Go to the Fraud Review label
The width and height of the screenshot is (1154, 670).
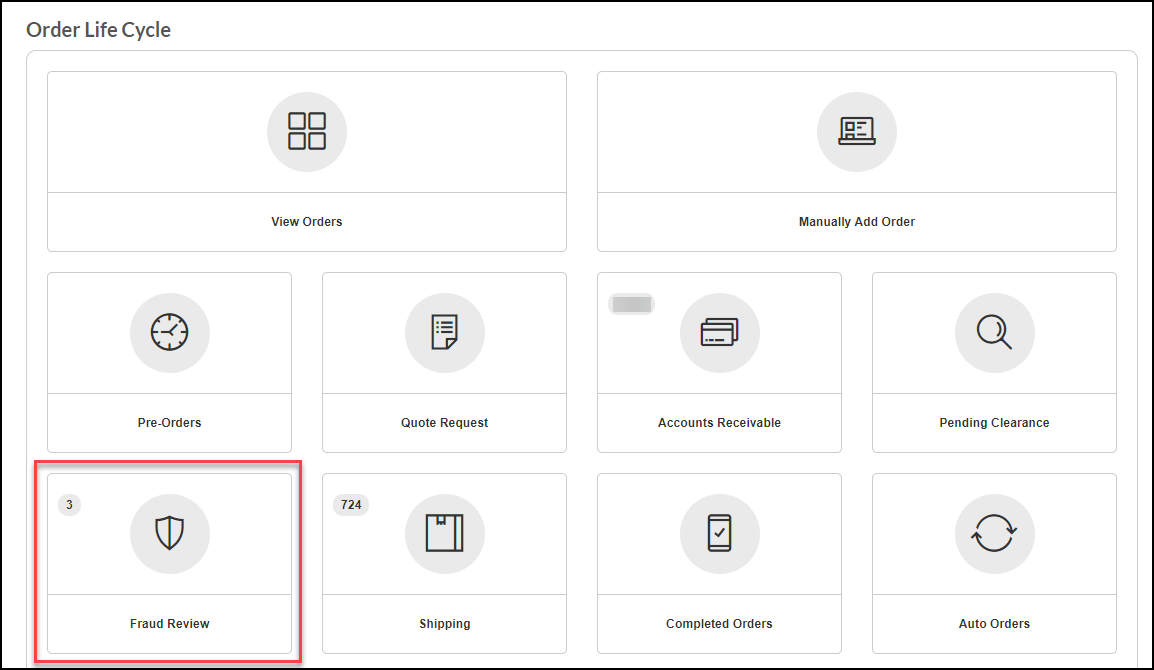coord(169,624)
